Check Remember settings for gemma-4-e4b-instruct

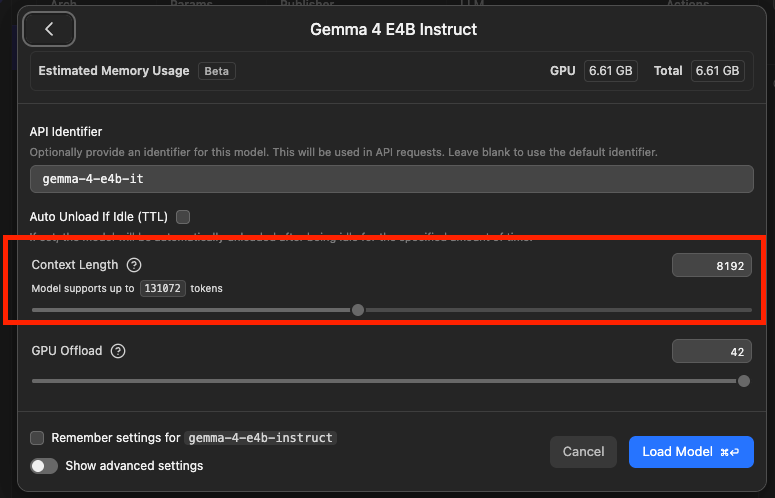(x=37, y=438)
